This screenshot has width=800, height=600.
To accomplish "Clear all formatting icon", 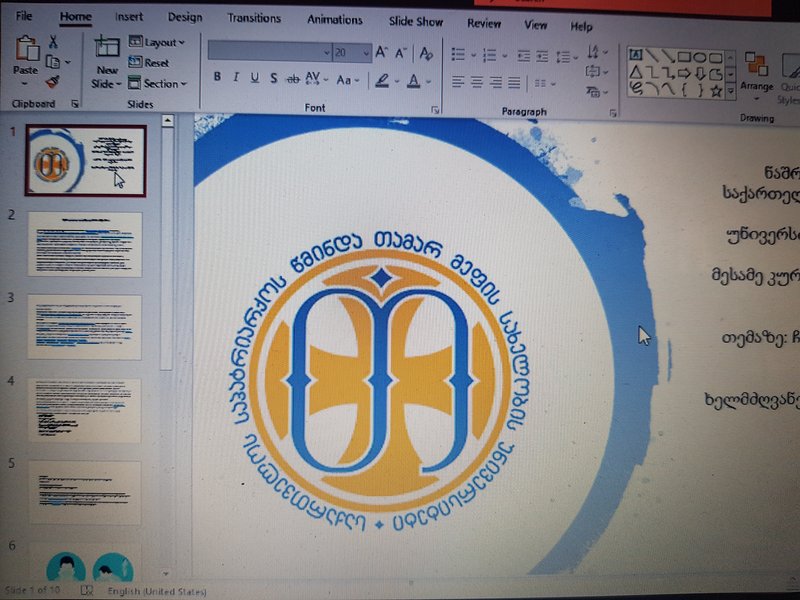I will (426, 53).
